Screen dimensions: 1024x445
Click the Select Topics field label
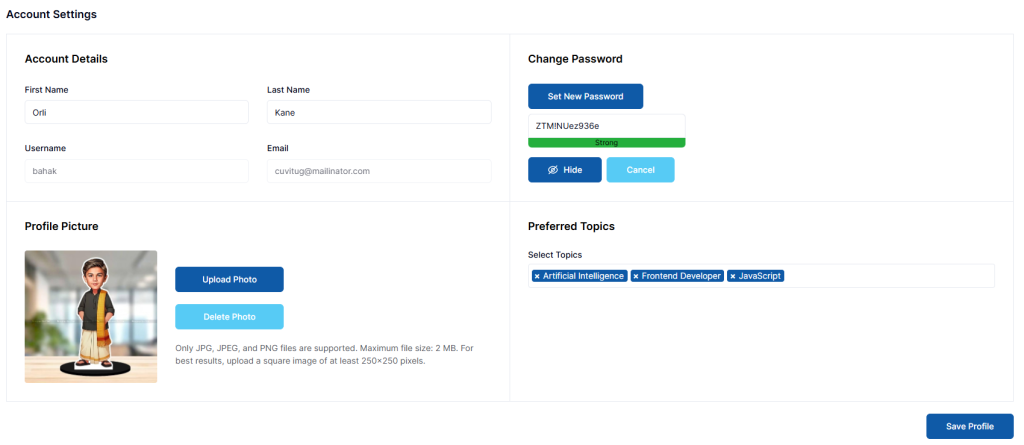[x=555, y=255]
